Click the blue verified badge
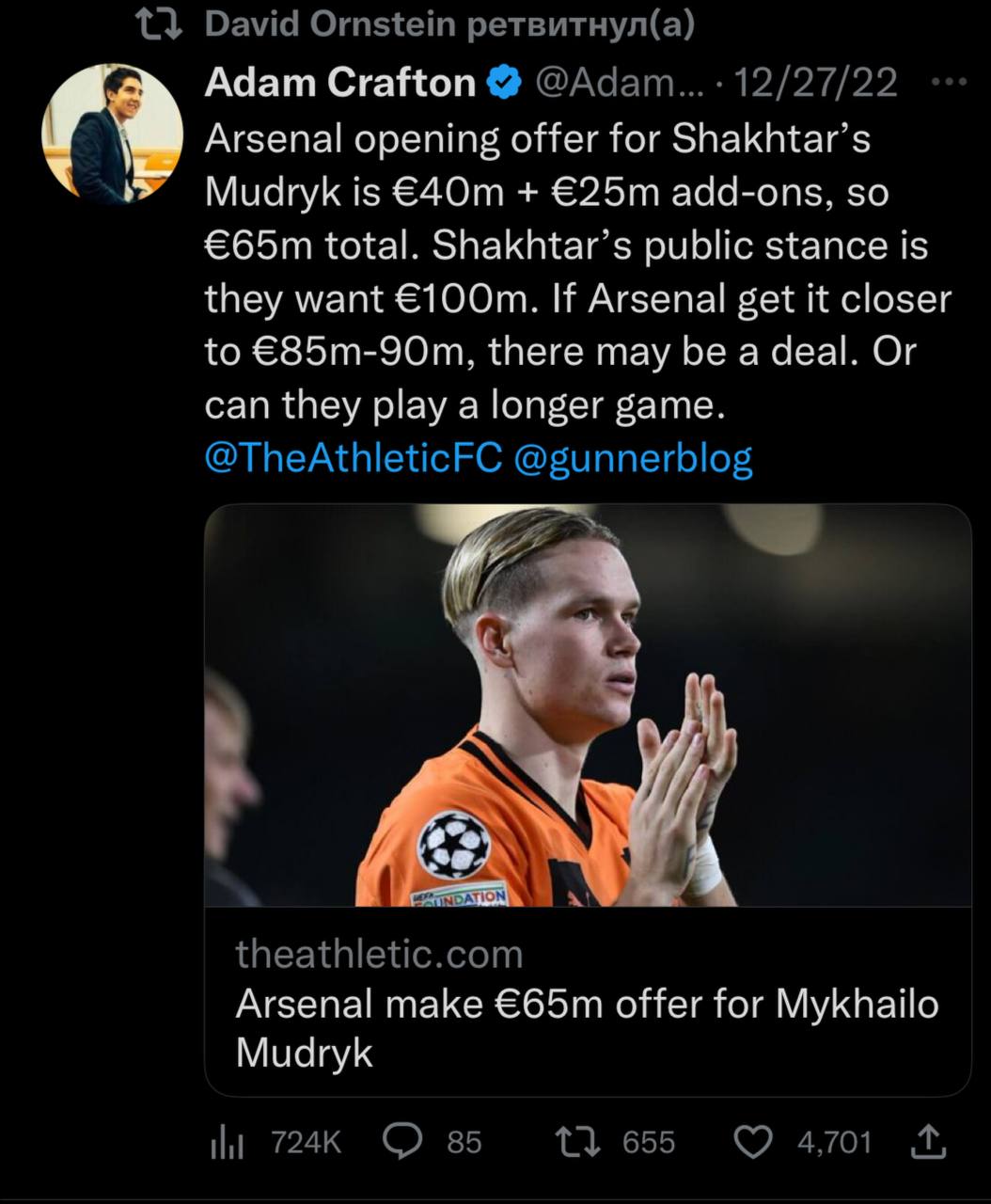The image size is (991, 1204). point(505,84)
